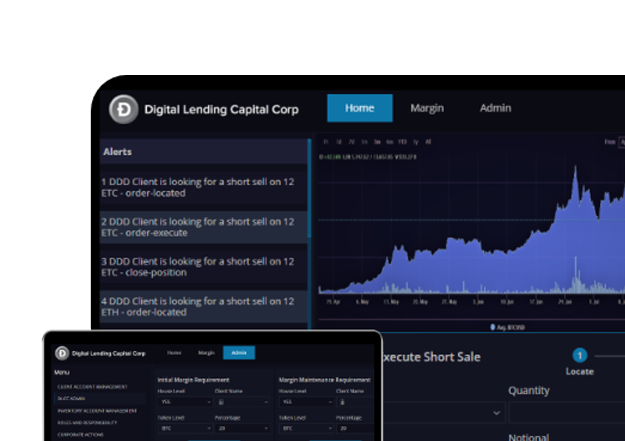Expand the Execute Short Sale dropdown
Image resolution: width=625 pixels, height=441 pixels.
click(x=498, y=412)
